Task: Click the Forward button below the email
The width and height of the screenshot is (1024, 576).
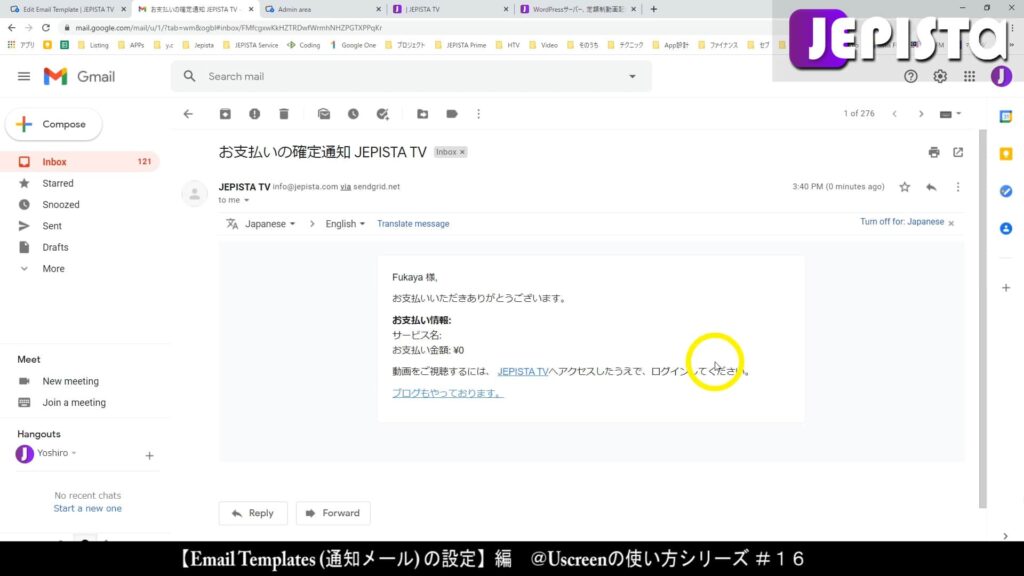Action: tap(333, 513)
